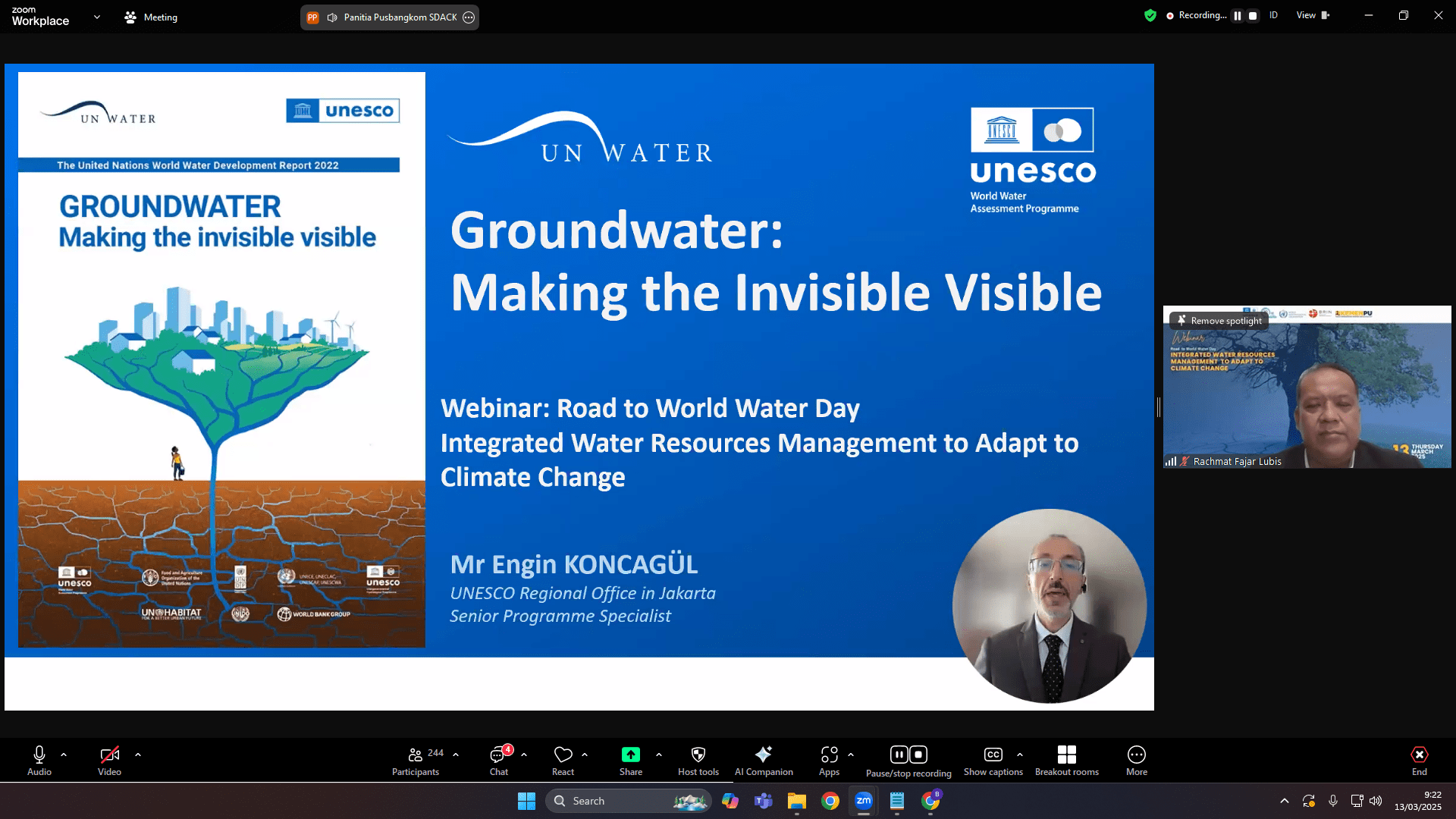Click the microphone tray icon
Screen dimensions: 1456x819
click(x=1333, y=801)
